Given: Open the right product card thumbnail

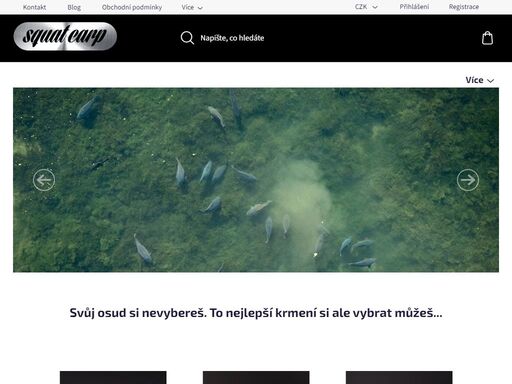Looking at the screenshot, I should point(399,377).
